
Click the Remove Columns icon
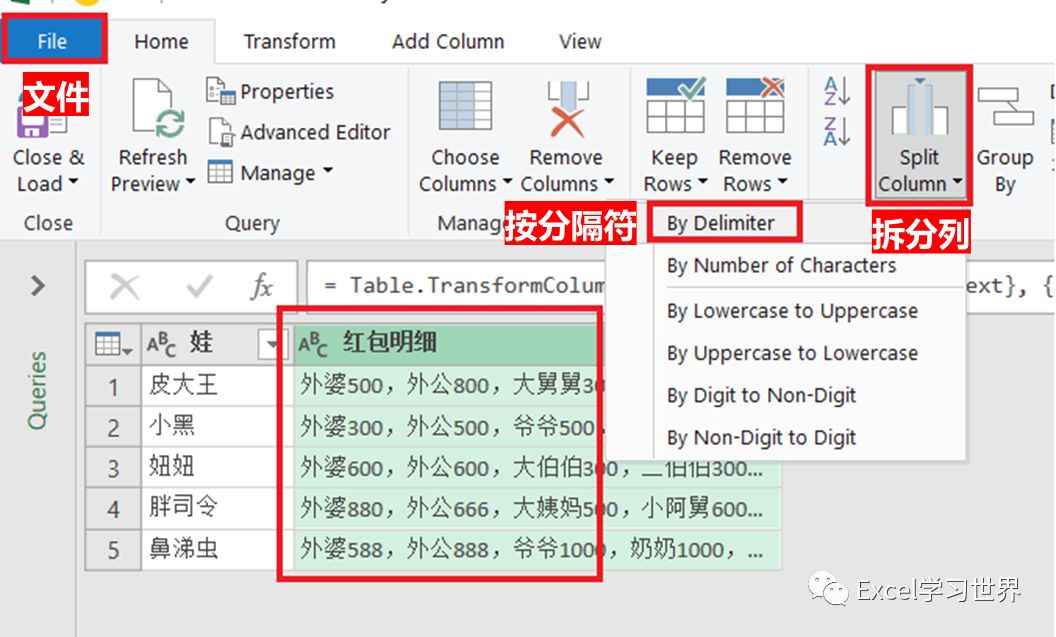tap(567, 109)
